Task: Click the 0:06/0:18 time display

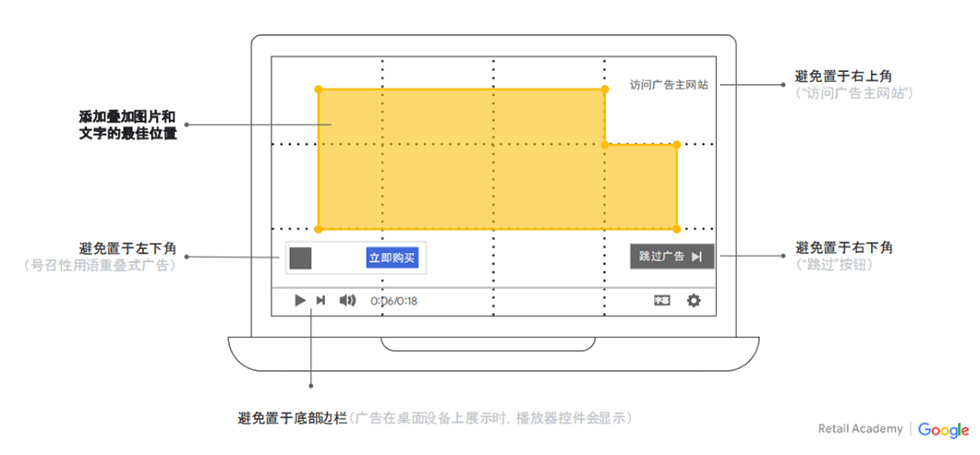Action: click(394, 301)
